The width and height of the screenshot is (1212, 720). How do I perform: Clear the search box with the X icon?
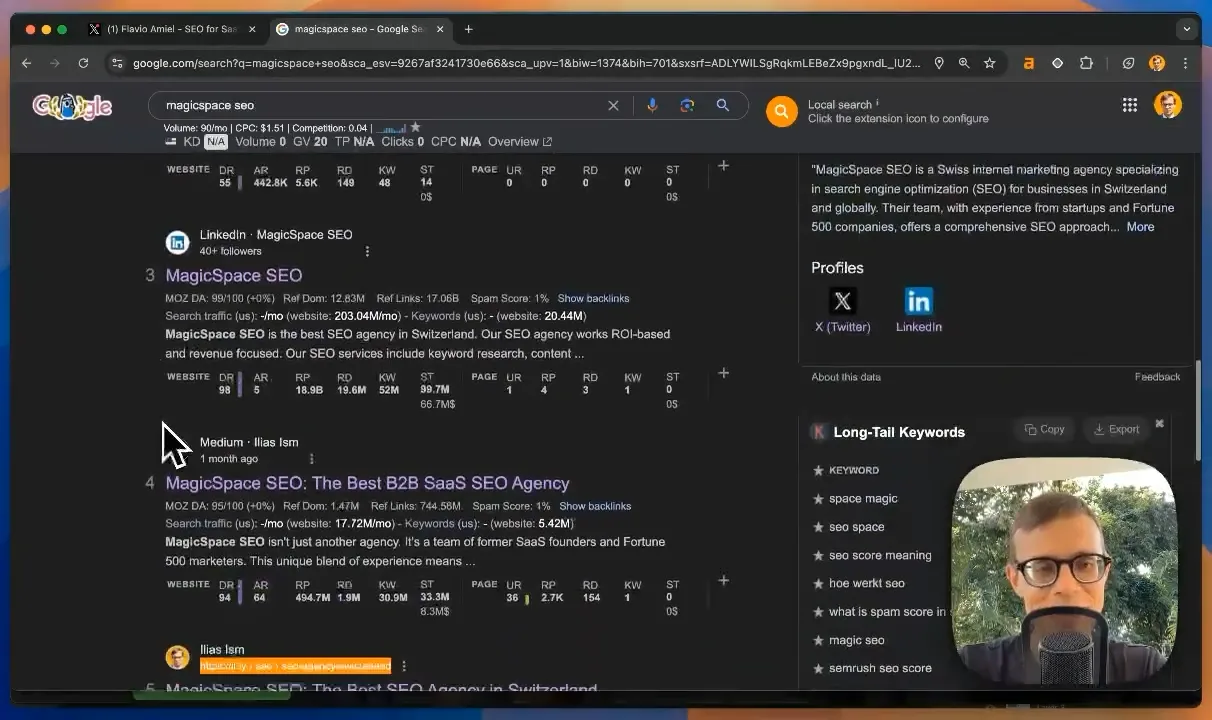[613, 105]
